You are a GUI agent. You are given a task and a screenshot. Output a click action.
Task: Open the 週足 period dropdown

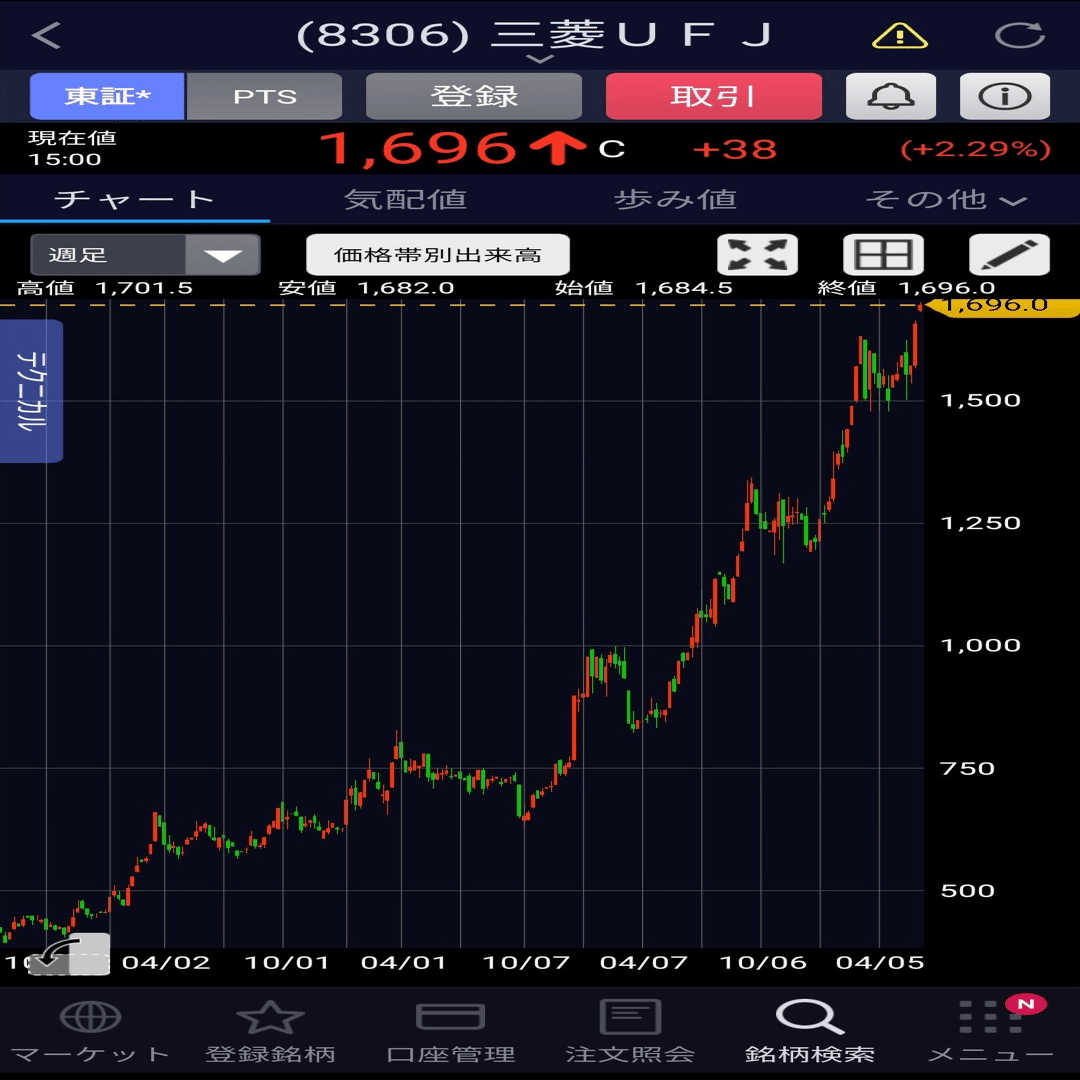tap(145, 255)
